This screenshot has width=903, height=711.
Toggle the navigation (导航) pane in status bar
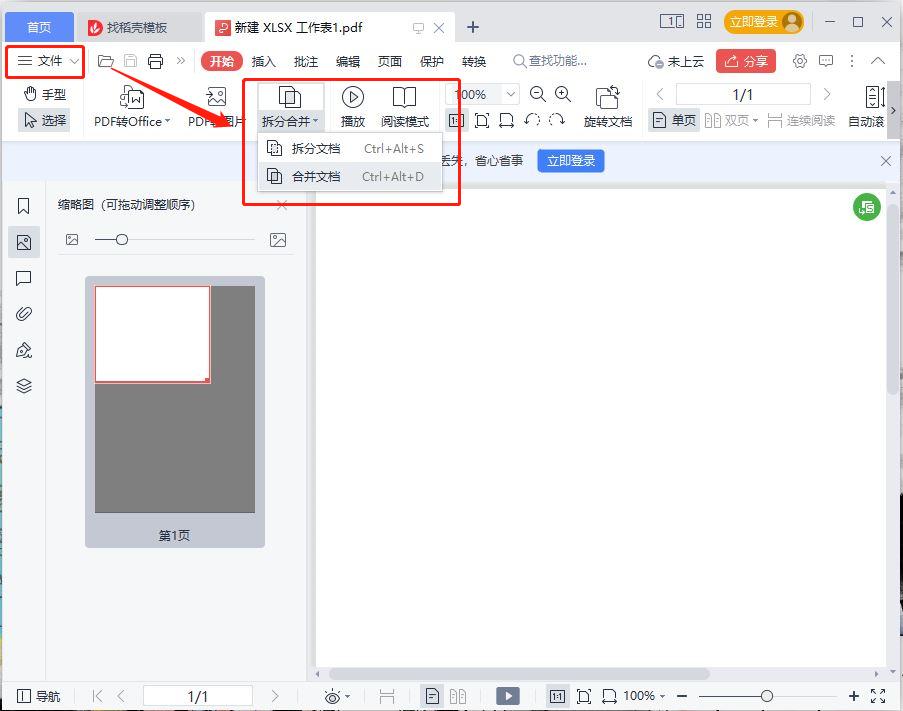point(38,696)
